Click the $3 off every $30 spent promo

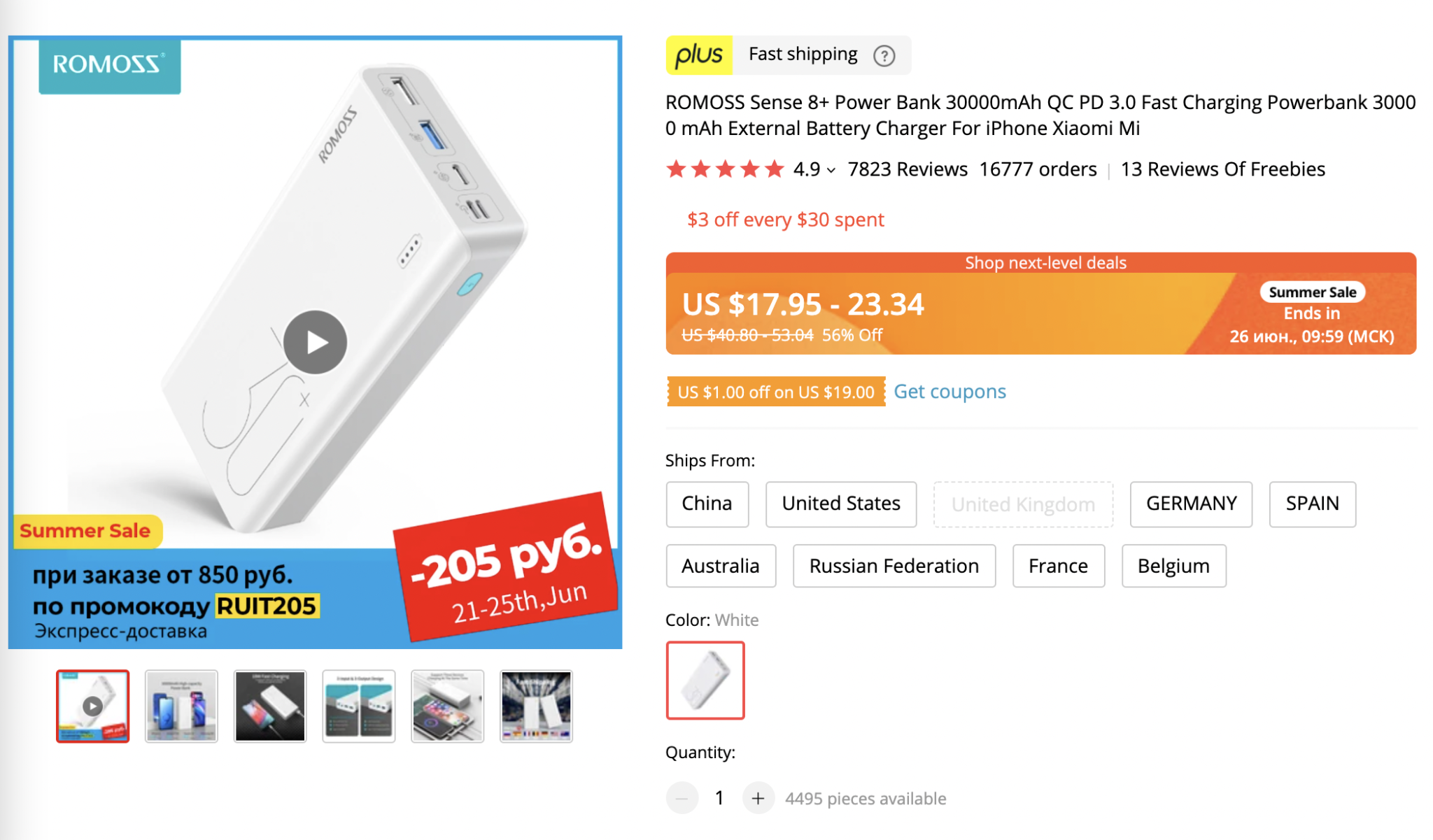click(x=785, y=219)
